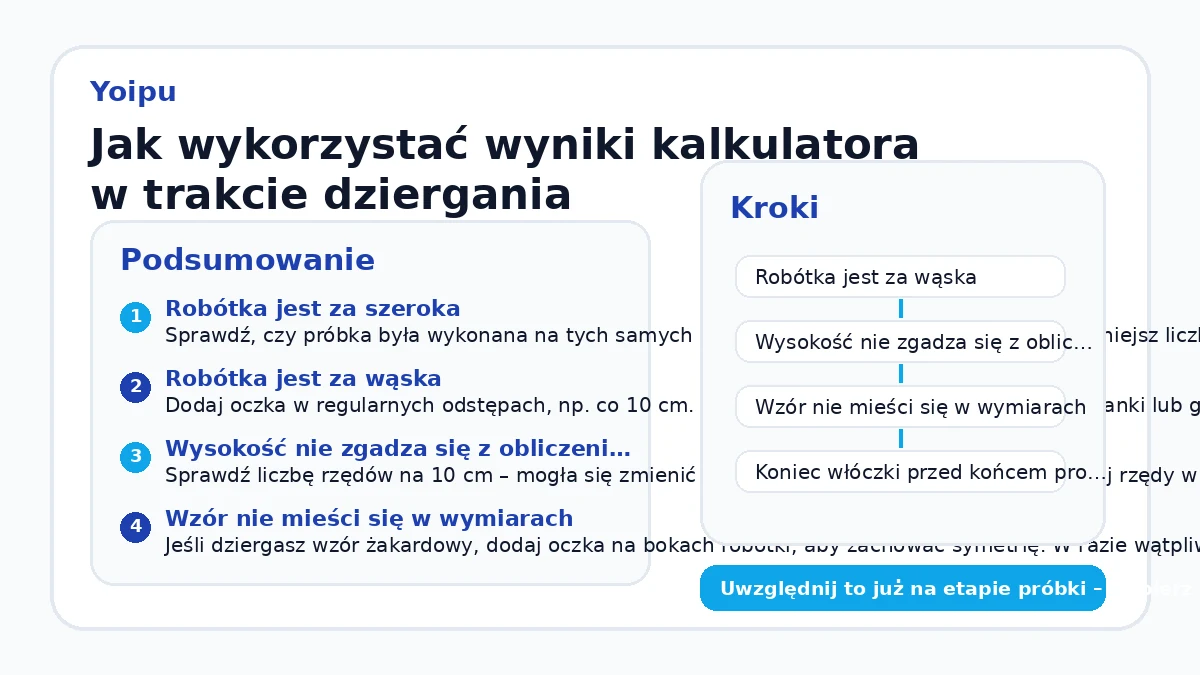1200x675 pixels.
Task: Select the "Koniec włóczki przed końcem pro…" step box
Action: pos(900,472)
